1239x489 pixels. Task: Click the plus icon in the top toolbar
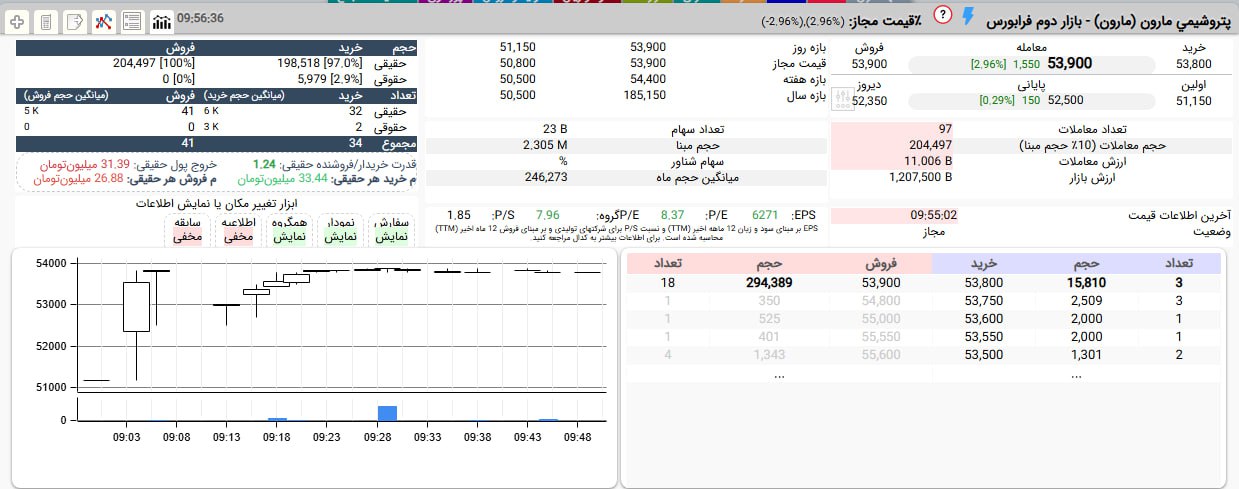click(17, 20)
